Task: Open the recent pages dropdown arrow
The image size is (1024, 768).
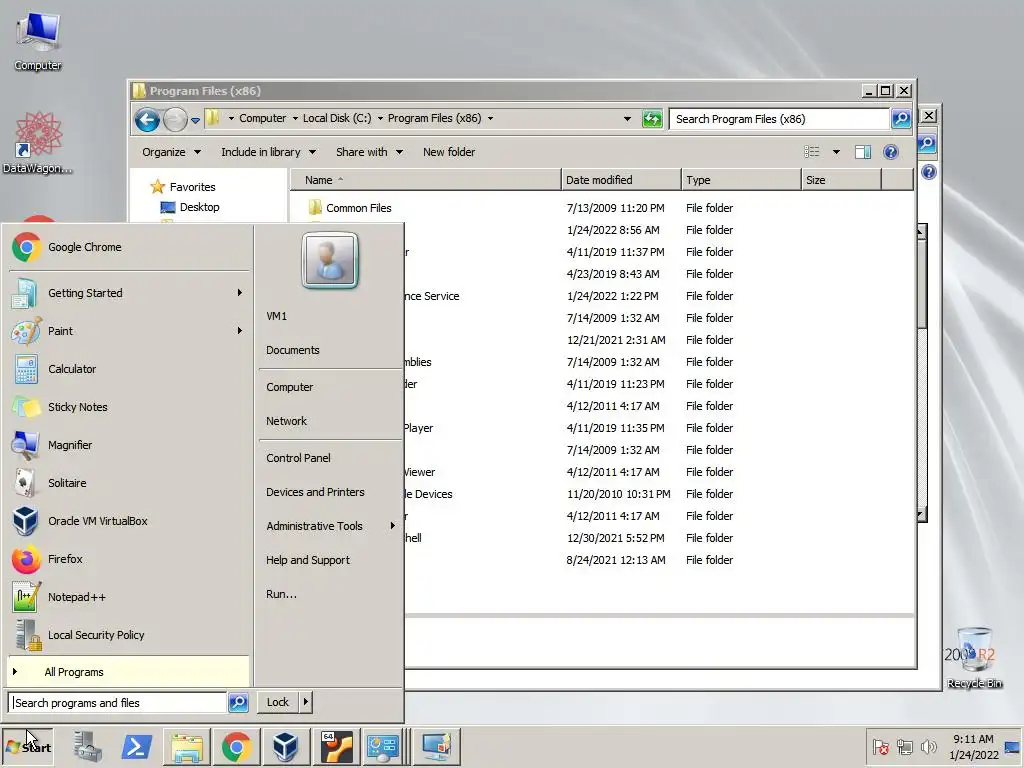Action: pyautogui.click(x=195, y=120)
